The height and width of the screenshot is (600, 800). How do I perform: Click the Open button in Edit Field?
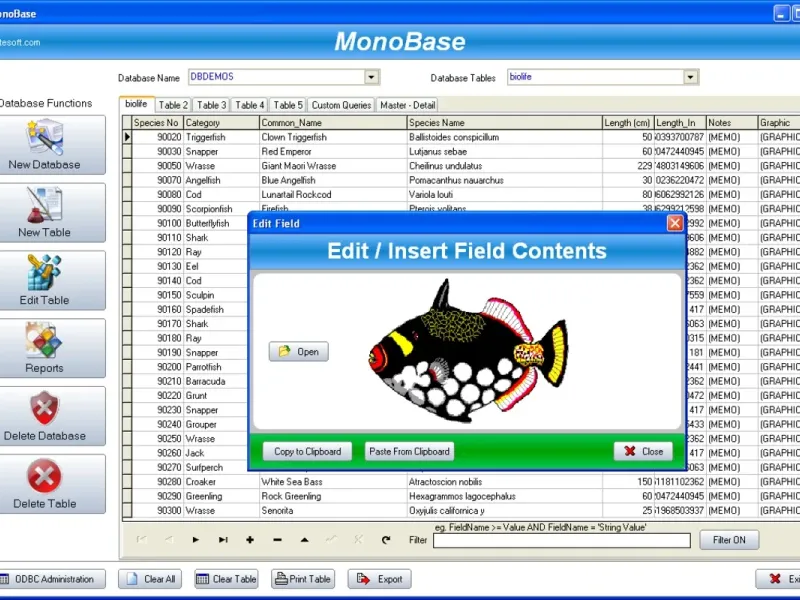pyautogui.click(x=298, y=352)
